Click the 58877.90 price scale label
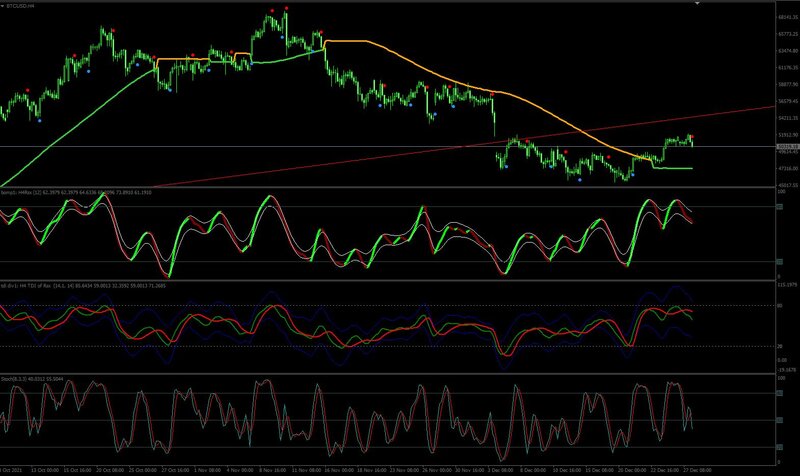Viewport: 800px width, 476px height. (x=788, y=85)
